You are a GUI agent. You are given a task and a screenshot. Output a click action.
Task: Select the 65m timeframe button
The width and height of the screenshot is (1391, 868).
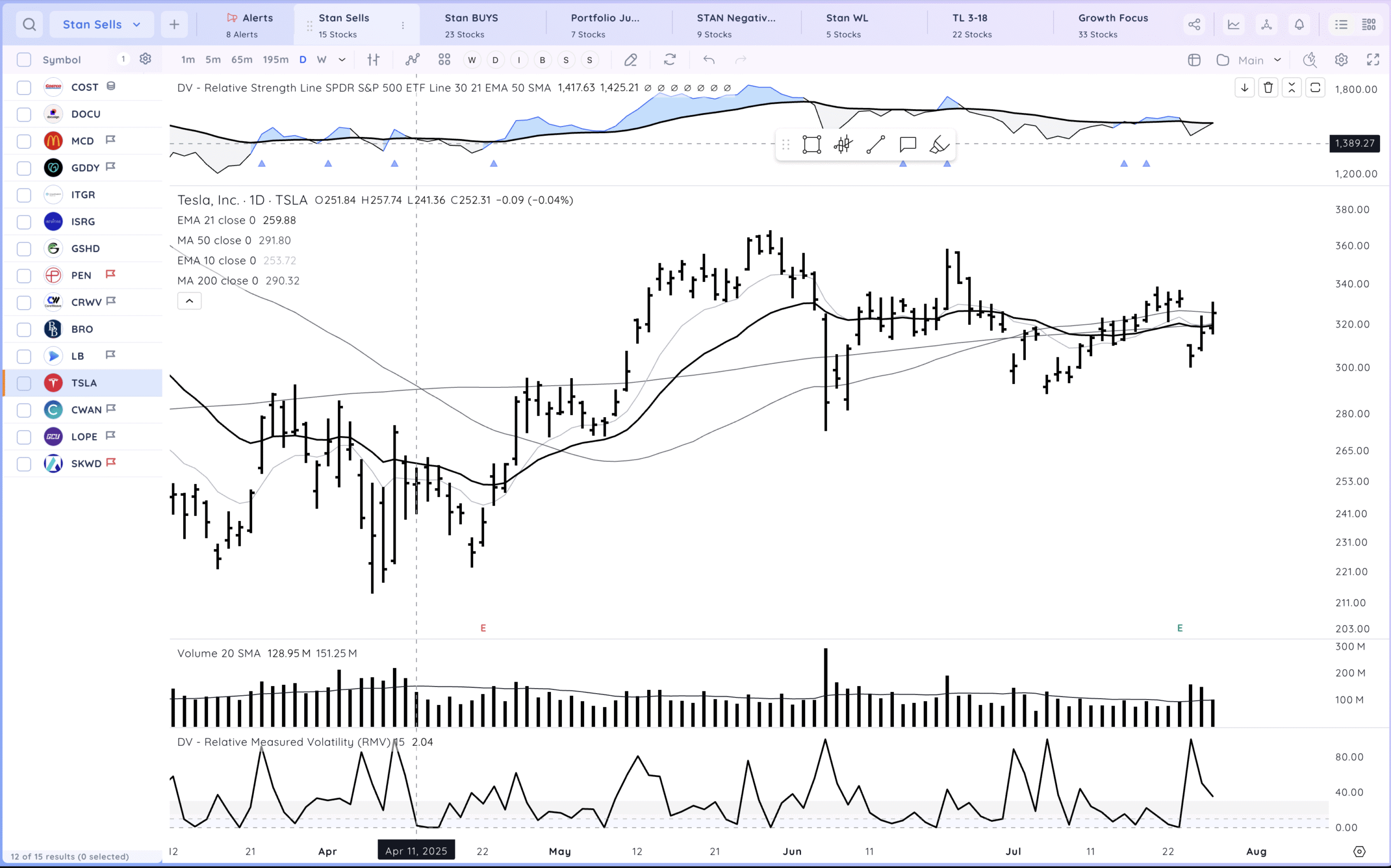click(242, 60)
